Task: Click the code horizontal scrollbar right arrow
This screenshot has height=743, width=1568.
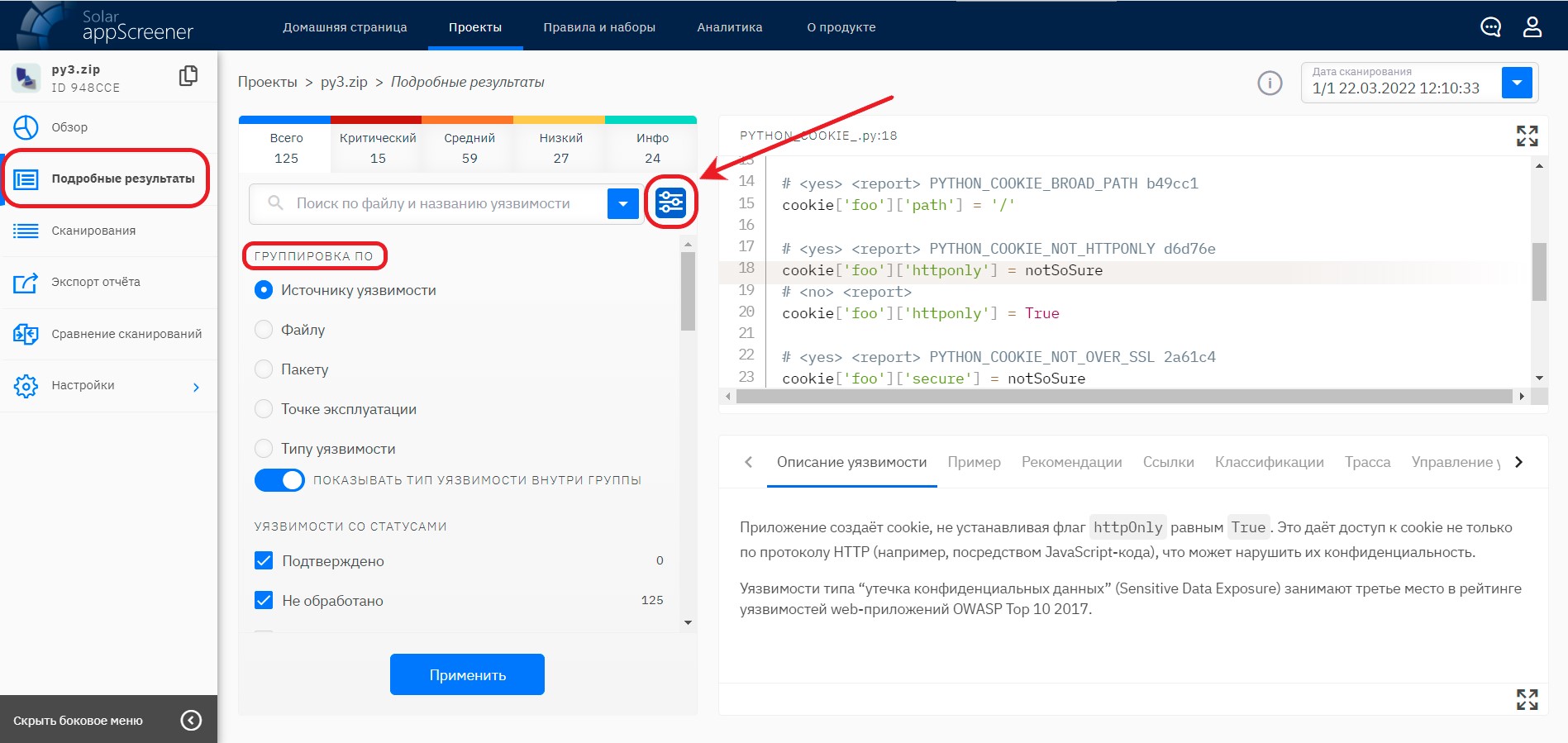Action: (1522, 397)
